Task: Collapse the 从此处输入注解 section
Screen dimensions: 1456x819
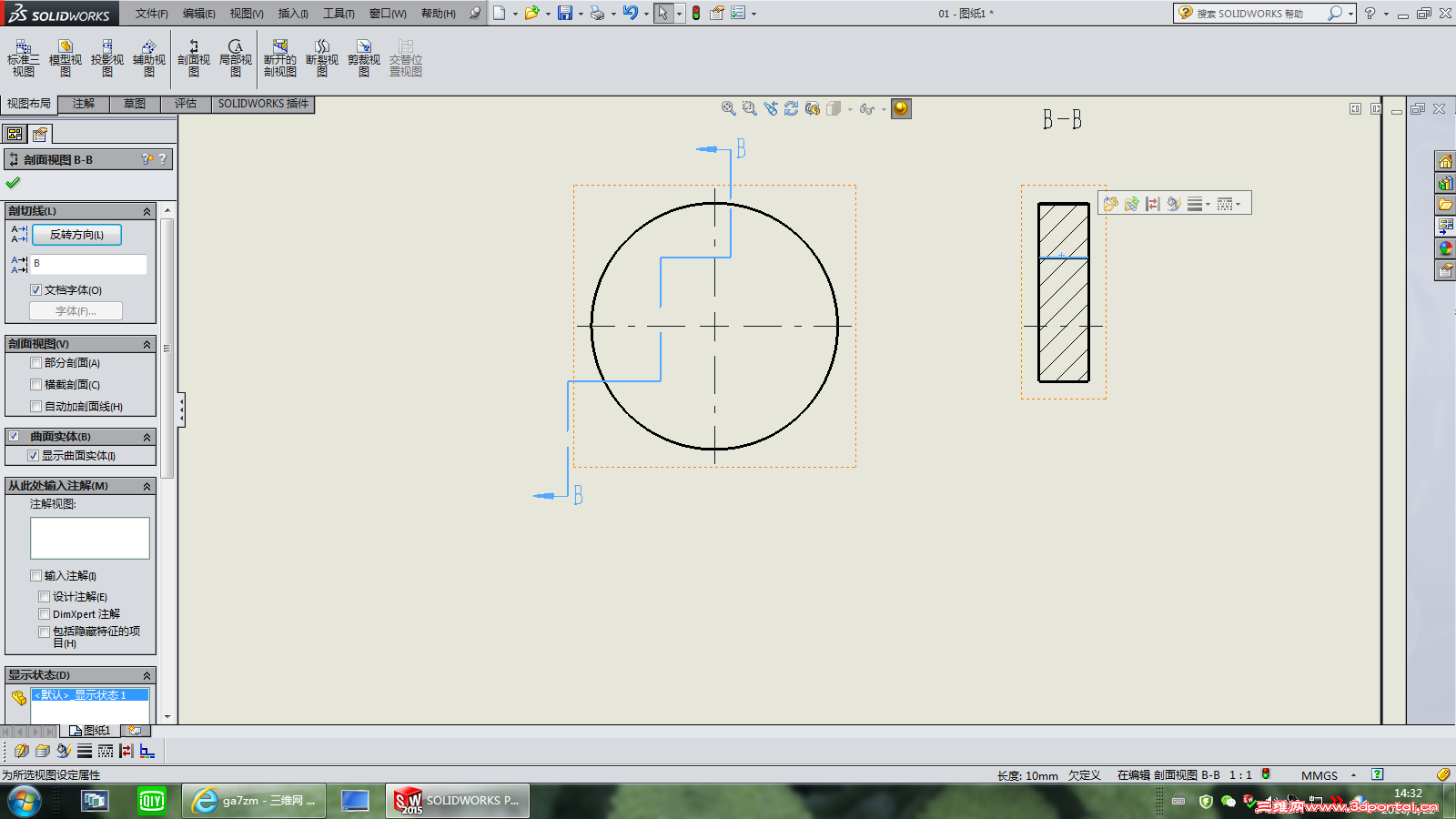Action: [147, 486]
